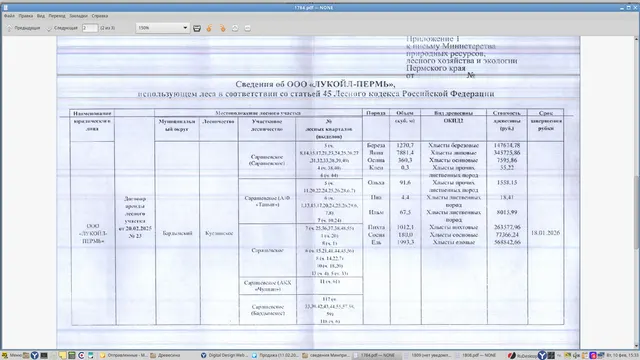Switch to 1764.pdf — NONE taskbar window
This screenshot has height=360, width=640.
376,356
